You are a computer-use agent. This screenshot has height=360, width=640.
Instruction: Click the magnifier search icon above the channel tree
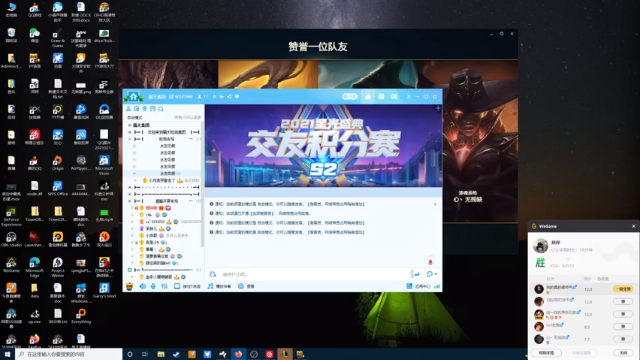161,109
